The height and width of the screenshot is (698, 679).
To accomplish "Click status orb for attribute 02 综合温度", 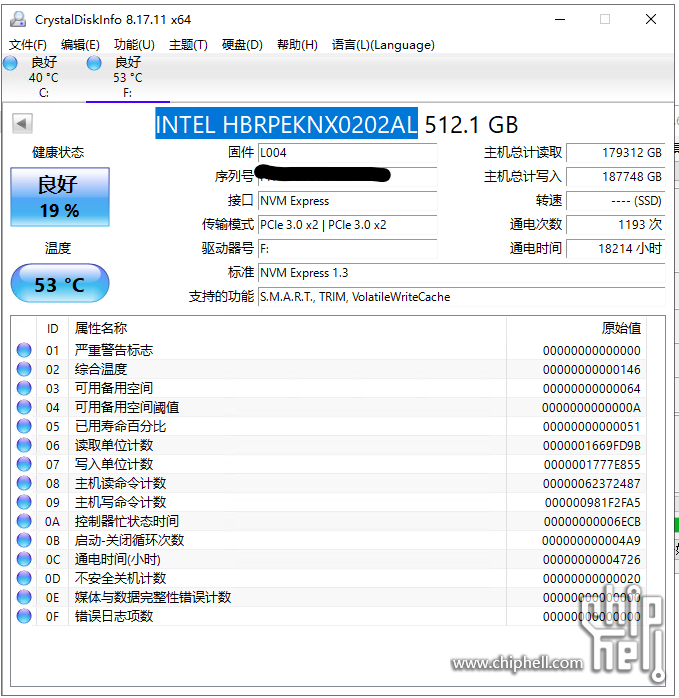I will tap(24, 369).
